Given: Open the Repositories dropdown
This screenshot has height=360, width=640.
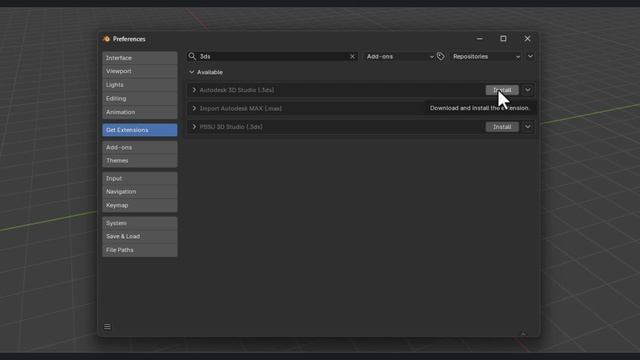Looking at the screenshot, I should [486, 56].
